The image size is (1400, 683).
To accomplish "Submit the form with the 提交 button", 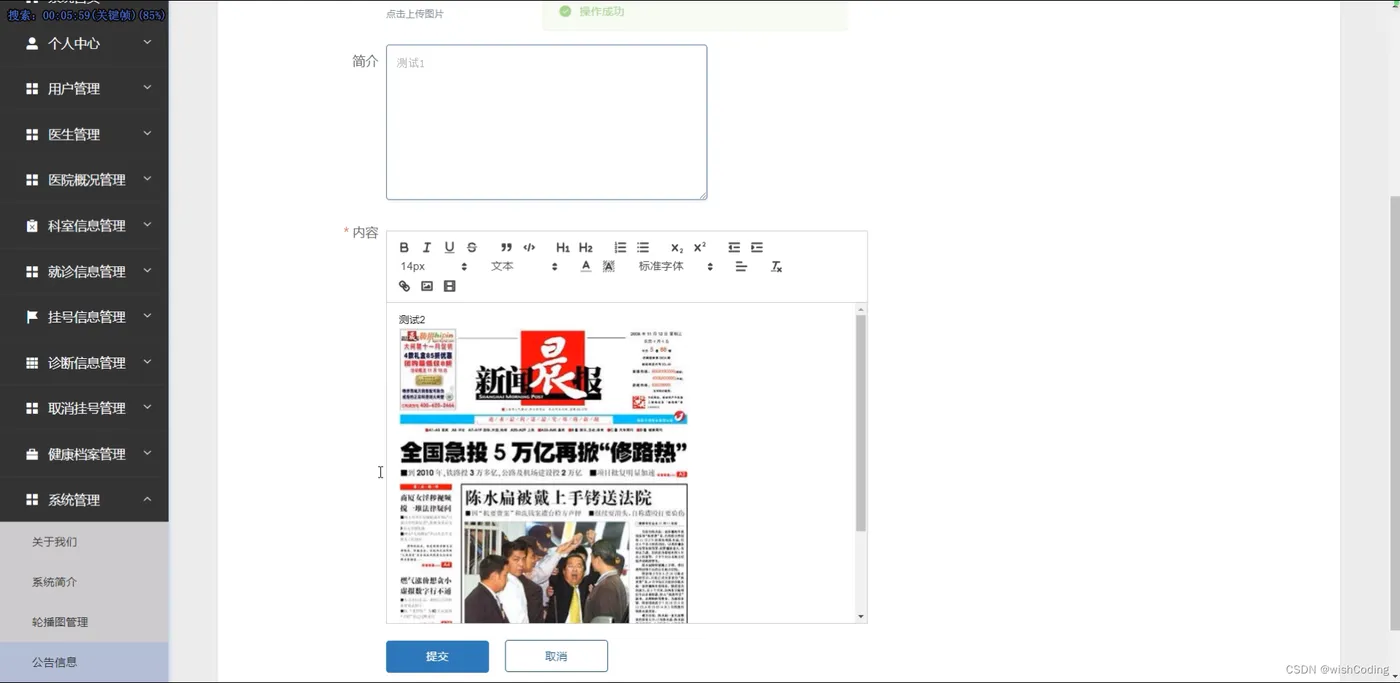I will click(x=437, y=656).
